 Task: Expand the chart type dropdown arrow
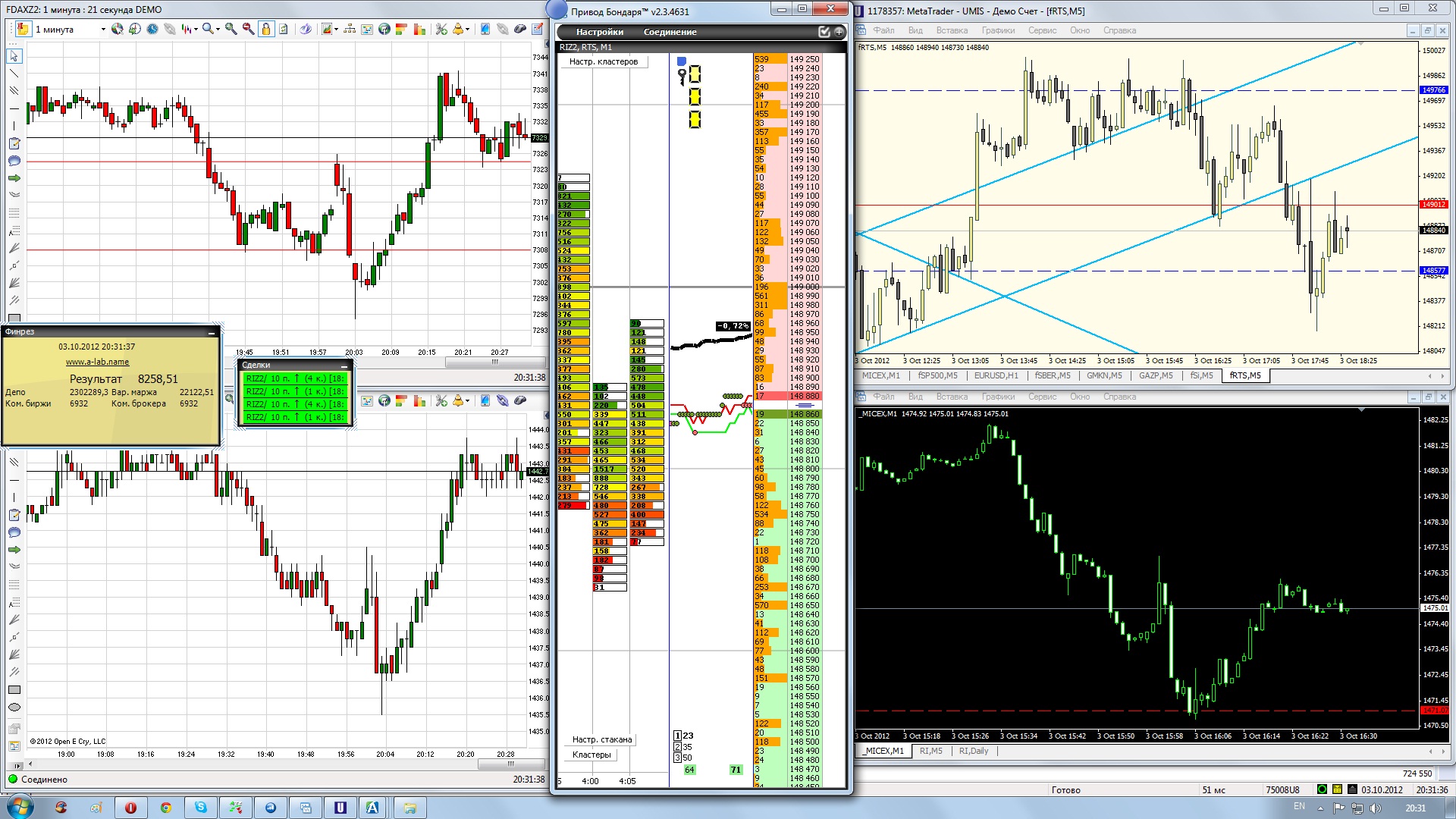pos(196,30)
